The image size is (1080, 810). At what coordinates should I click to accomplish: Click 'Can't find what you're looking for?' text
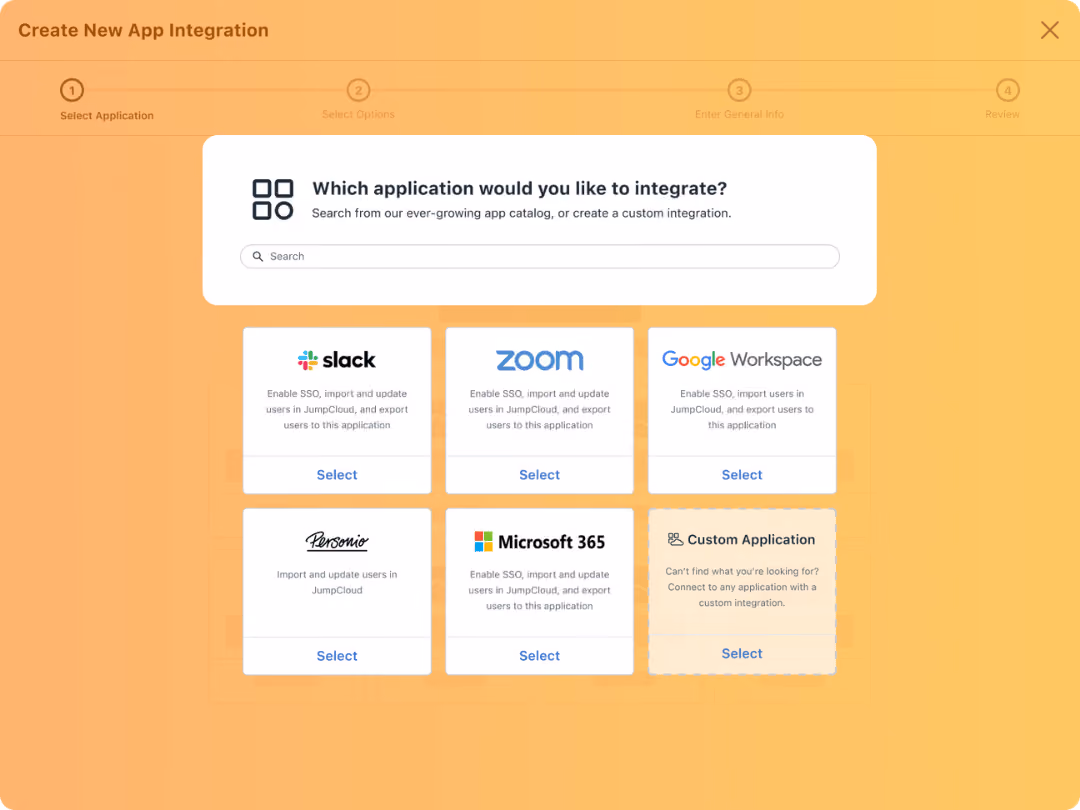tap(742, 571)
